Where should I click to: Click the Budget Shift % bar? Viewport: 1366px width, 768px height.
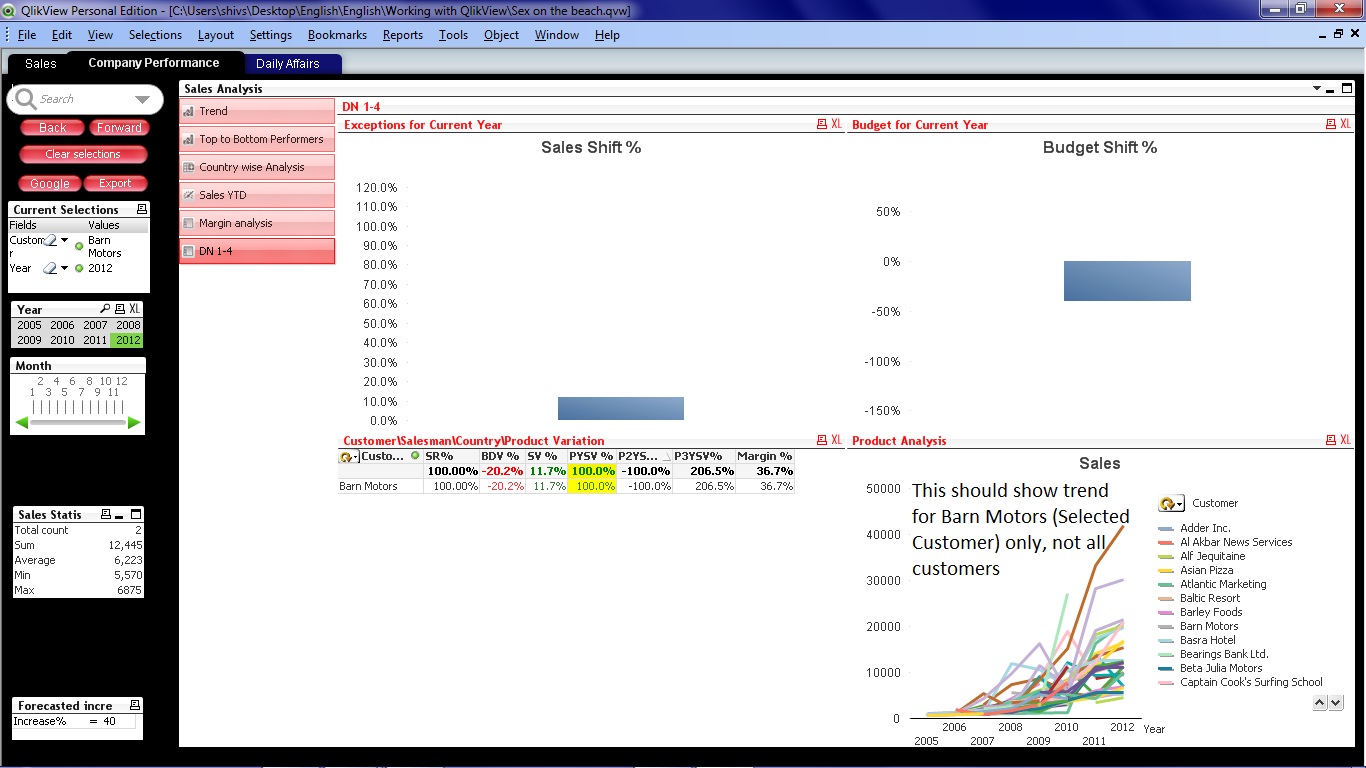point(1127,281)
